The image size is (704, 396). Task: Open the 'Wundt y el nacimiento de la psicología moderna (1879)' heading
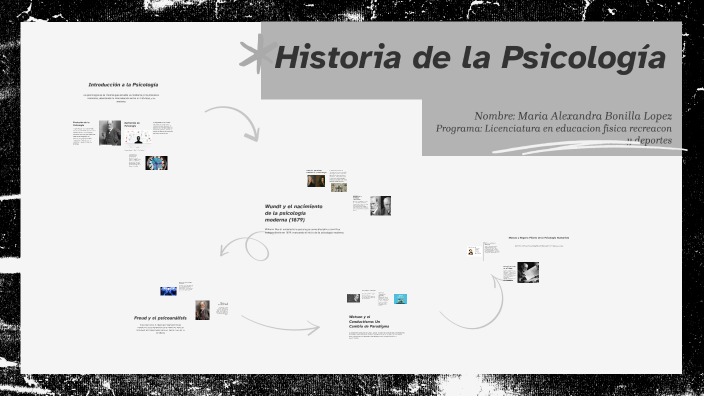coord(294,213)
